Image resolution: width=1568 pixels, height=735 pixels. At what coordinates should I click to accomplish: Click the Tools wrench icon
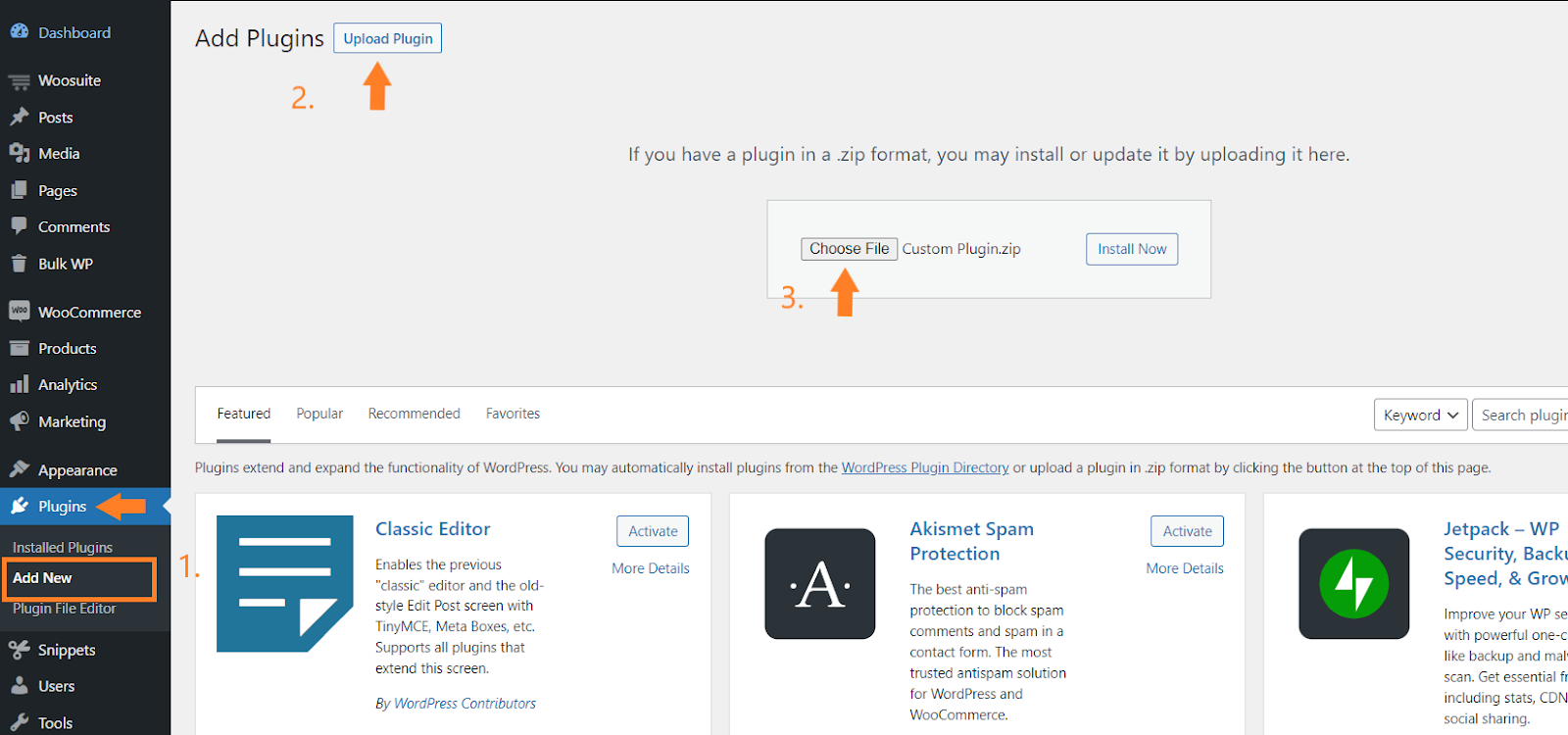click(x=20, y=722)
